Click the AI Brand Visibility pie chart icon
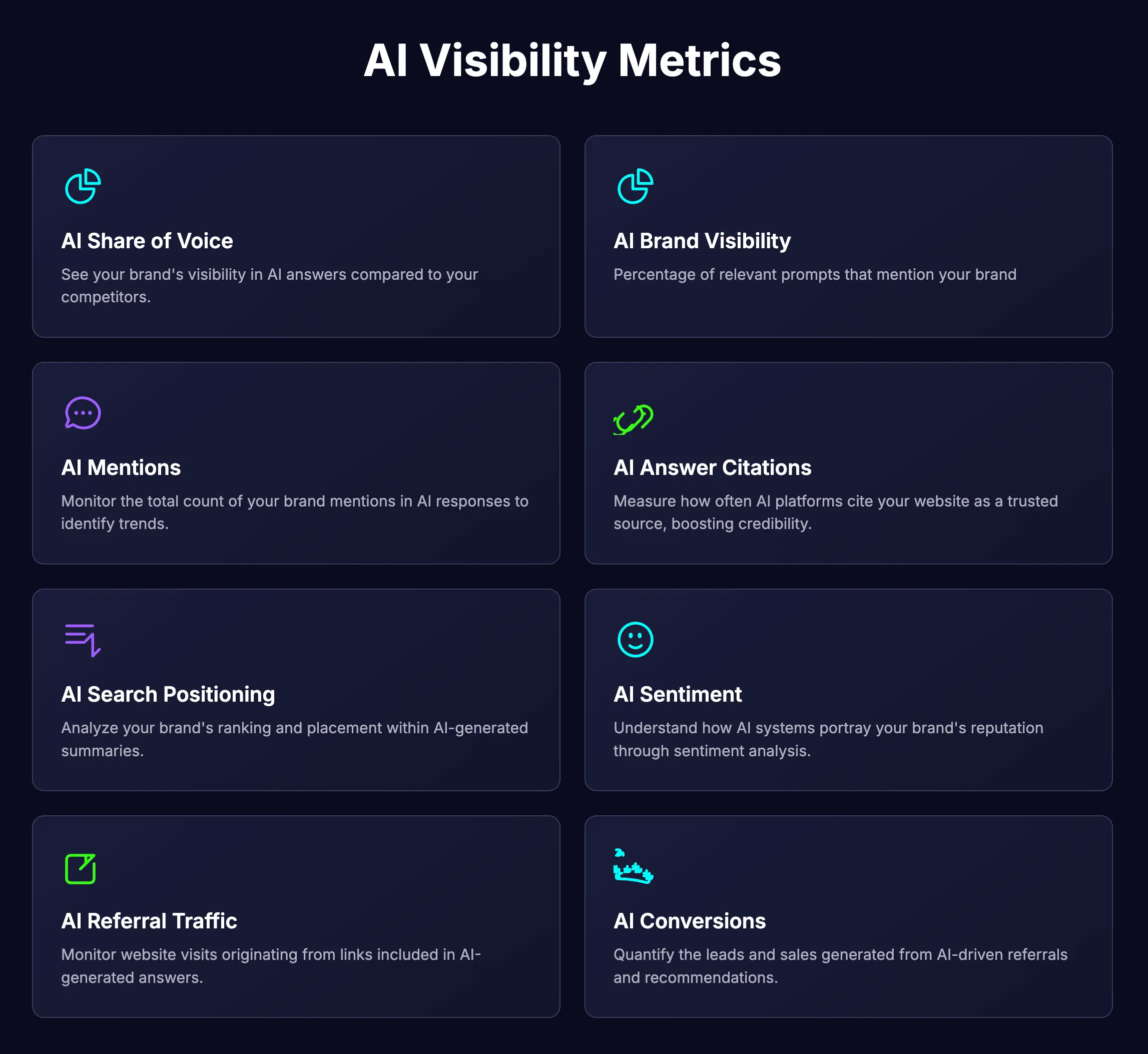This screenshot has height=1054, width=1148. coord(635,184)
